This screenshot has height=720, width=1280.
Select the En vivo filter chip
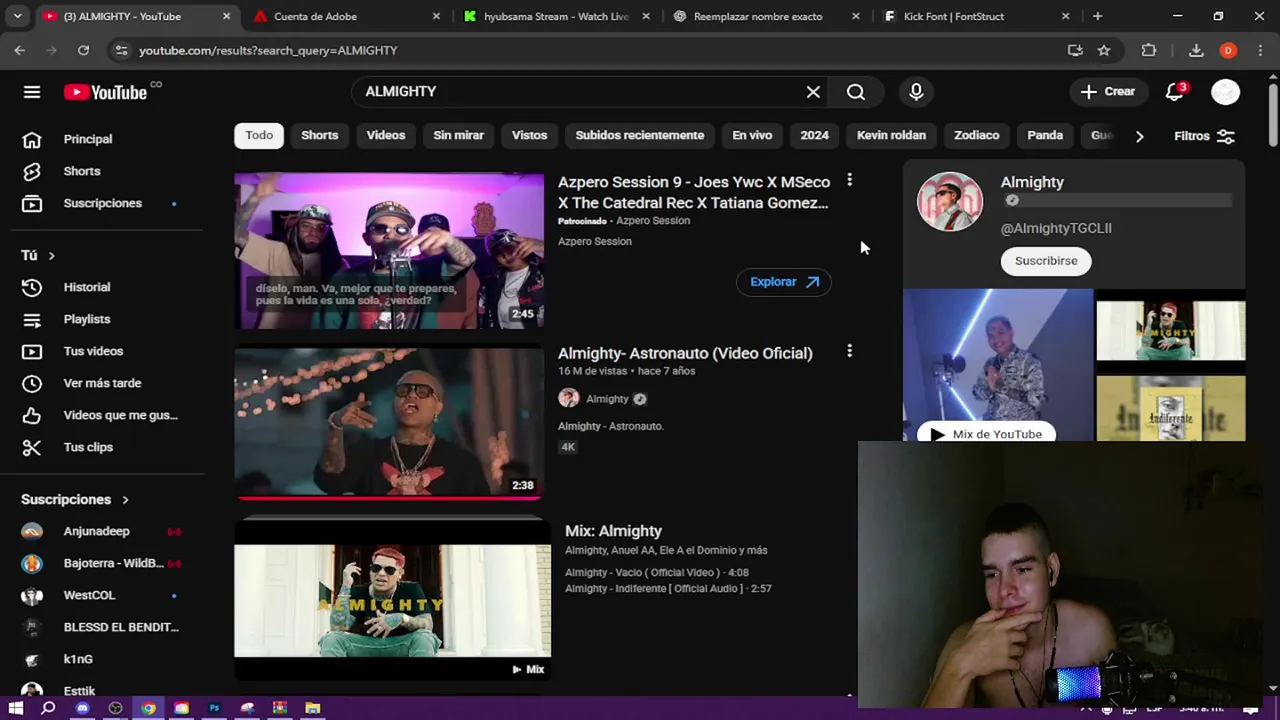point(752,135)
